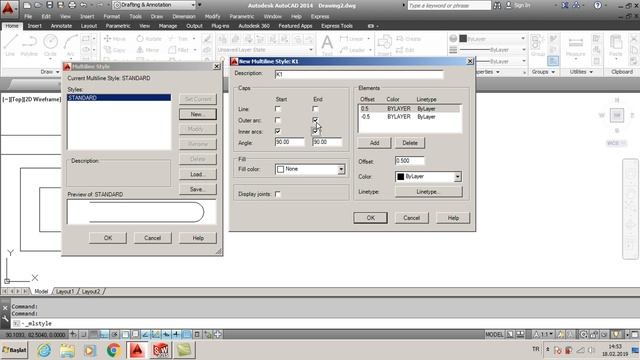Click the Linetype... button

coord(429,192)
